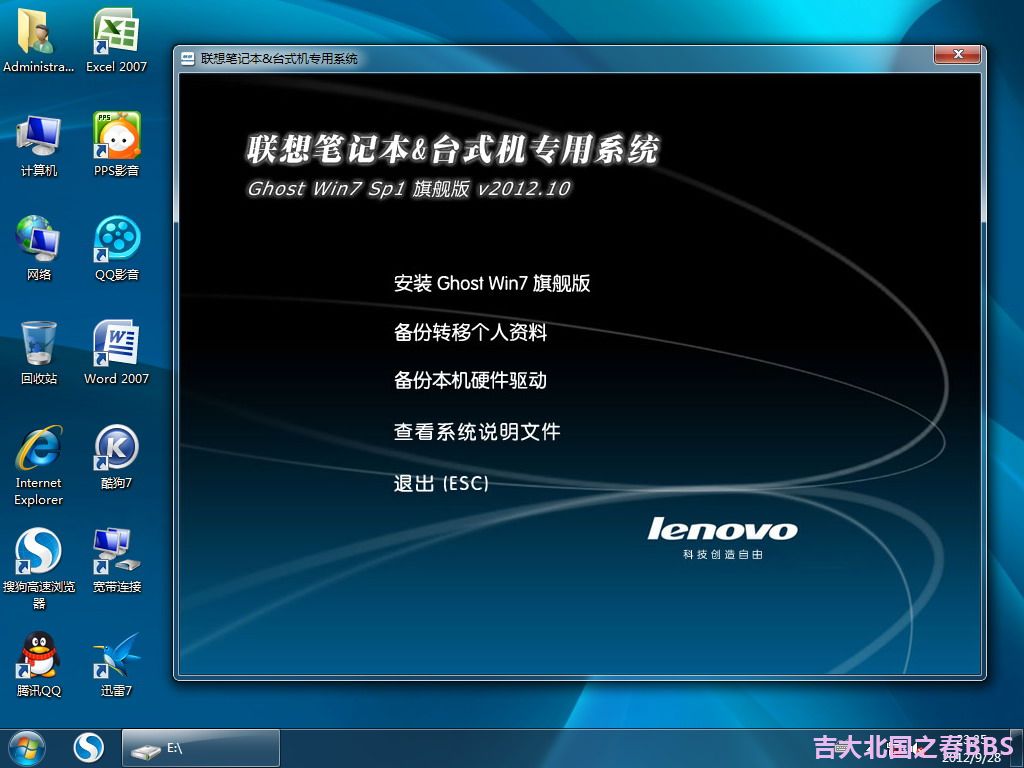This screenshot has height=768, width=1024.
Task: Launch QQ影音 media player shortcut
Action: pyautogui.click(x=116, y=249)
